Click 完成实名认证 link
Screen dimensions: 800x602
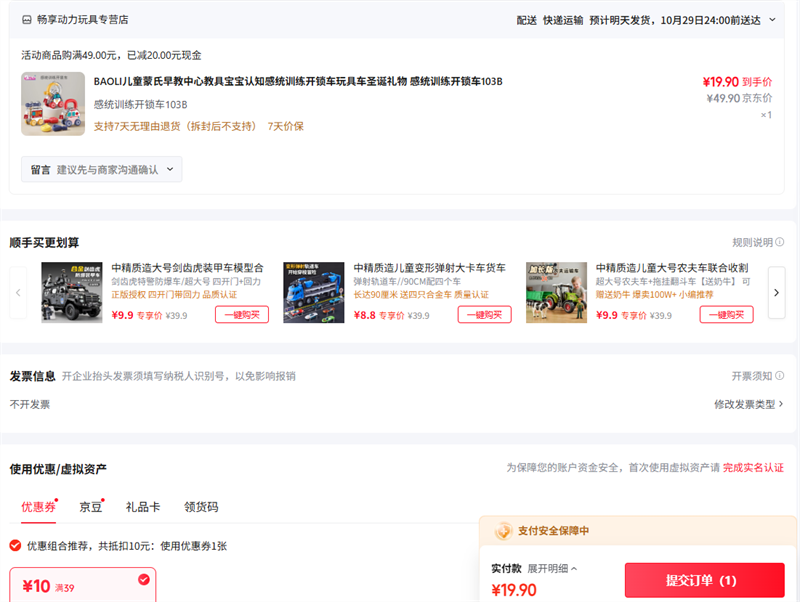(753, 468)
